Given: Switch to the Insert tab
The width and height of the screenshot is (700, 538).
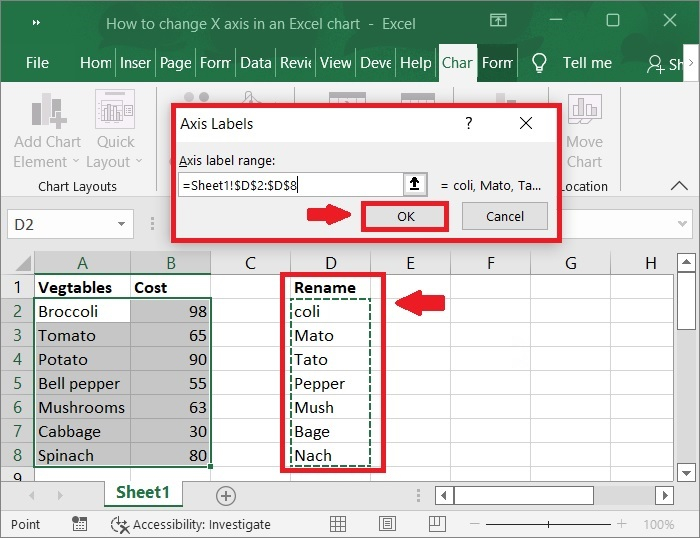Looking at the screenshot, I should coord(135,63).
